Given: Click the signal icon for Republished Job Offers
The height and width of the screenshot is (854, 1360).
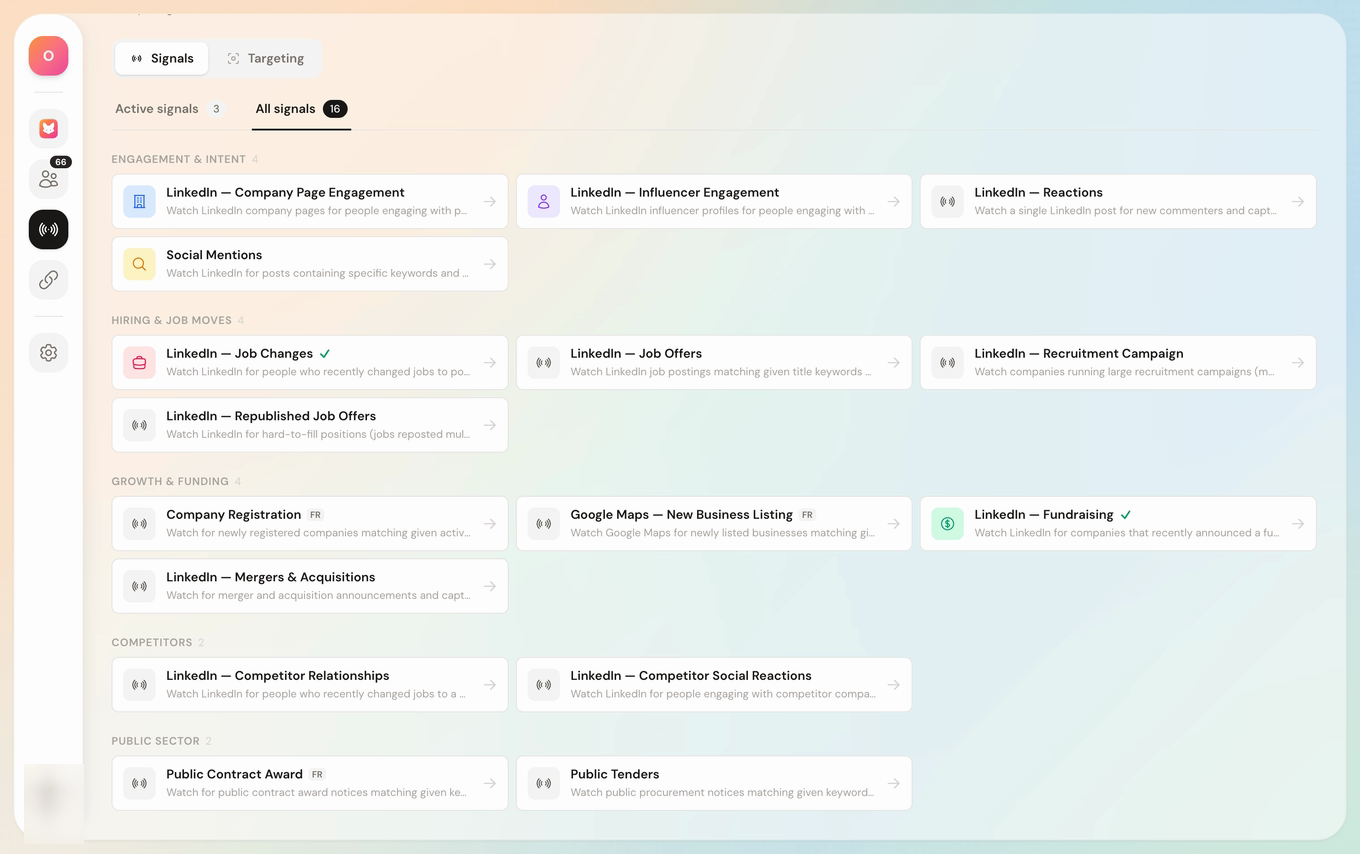Looking at the screenshot, I should pos(139,425).
